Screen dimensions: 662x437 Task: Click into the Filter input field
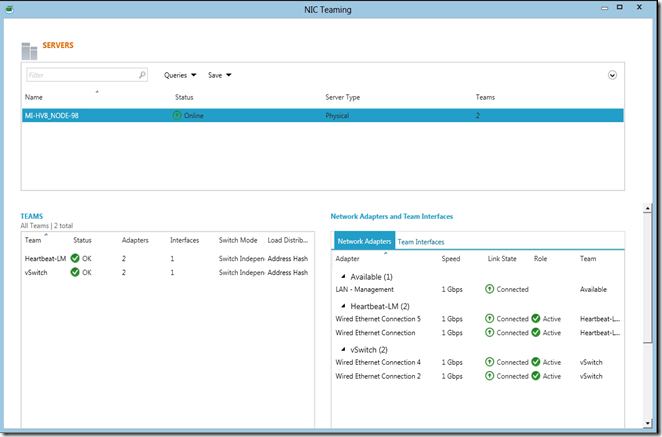click(x=80, y=75)
